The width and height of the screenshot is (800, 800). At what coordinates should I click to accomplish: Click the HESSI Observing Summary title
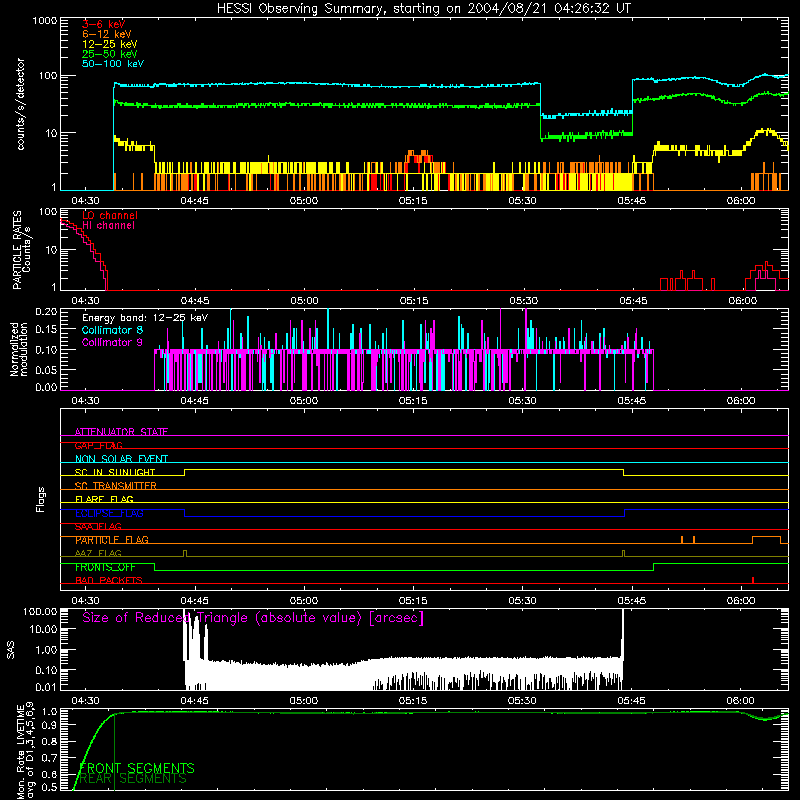click(423, 9)
